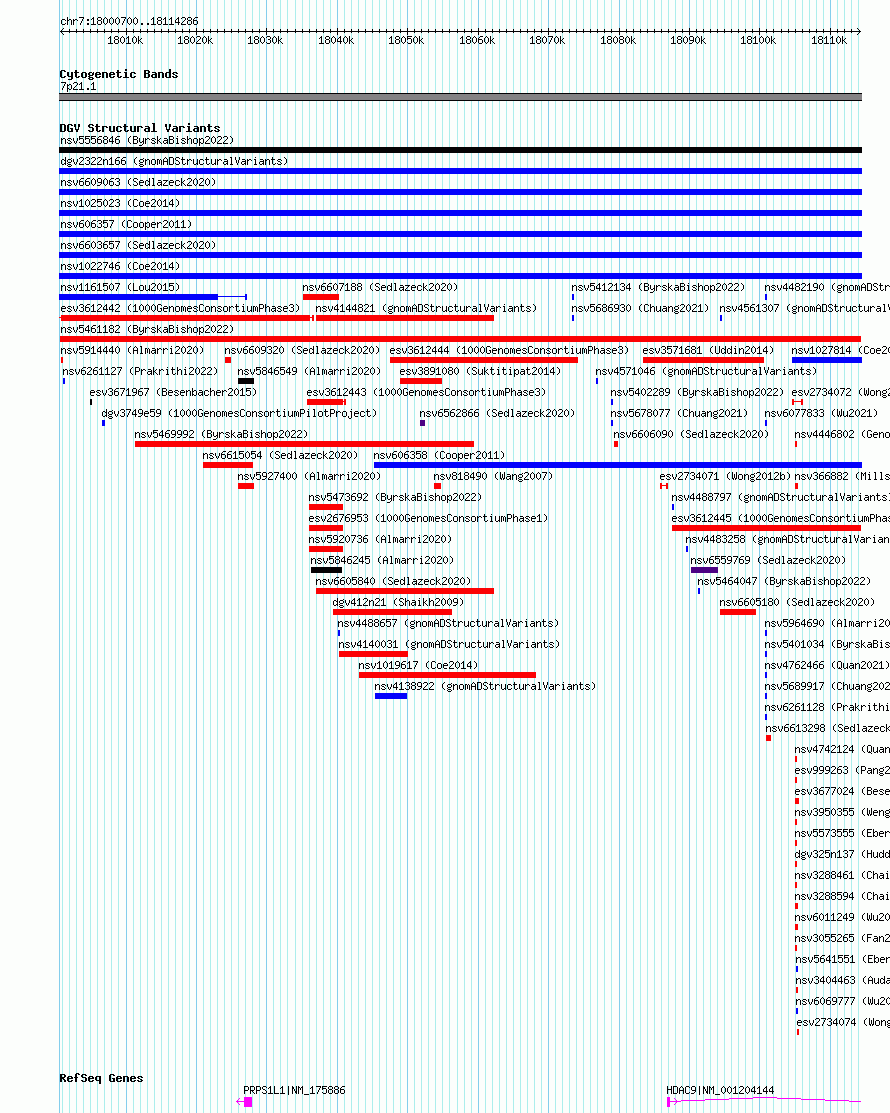Click the PRPS1L1|NM_175886 gene label
This screenshot has height=1113, width=890.
coord(295,1090)
